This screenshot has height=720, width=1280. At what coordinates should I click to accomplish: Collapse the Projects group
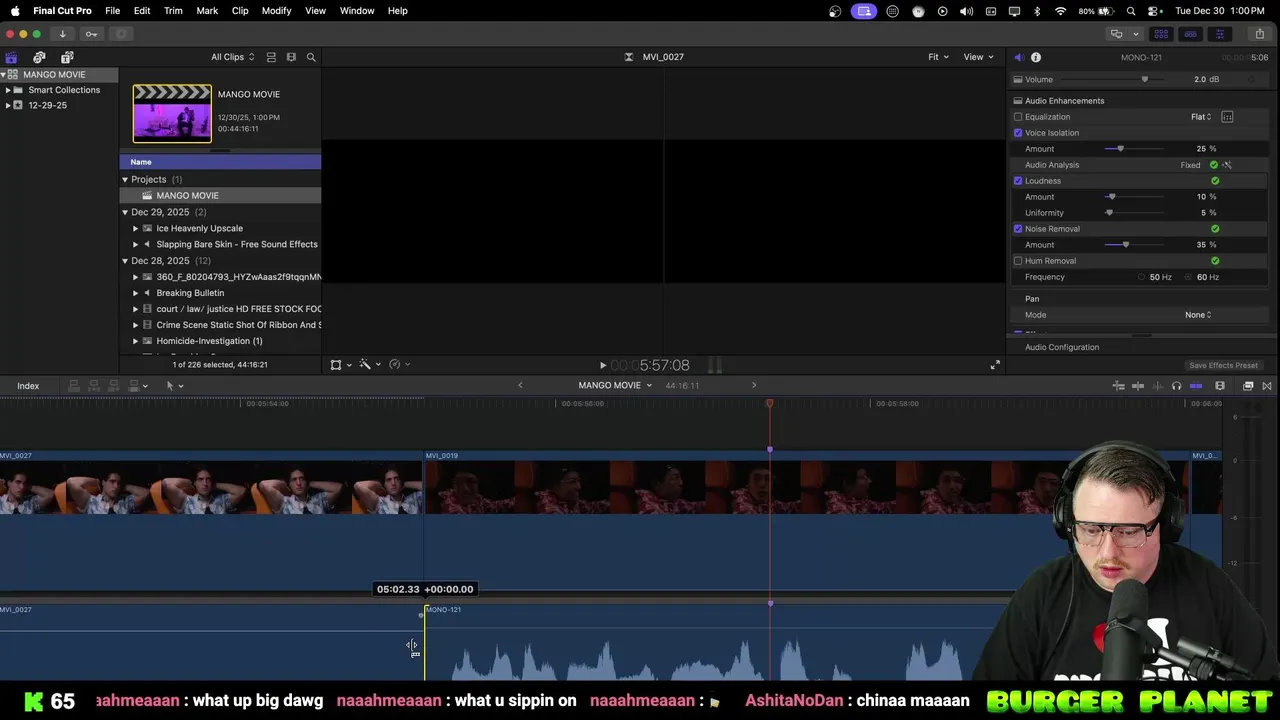click(125, 180)
